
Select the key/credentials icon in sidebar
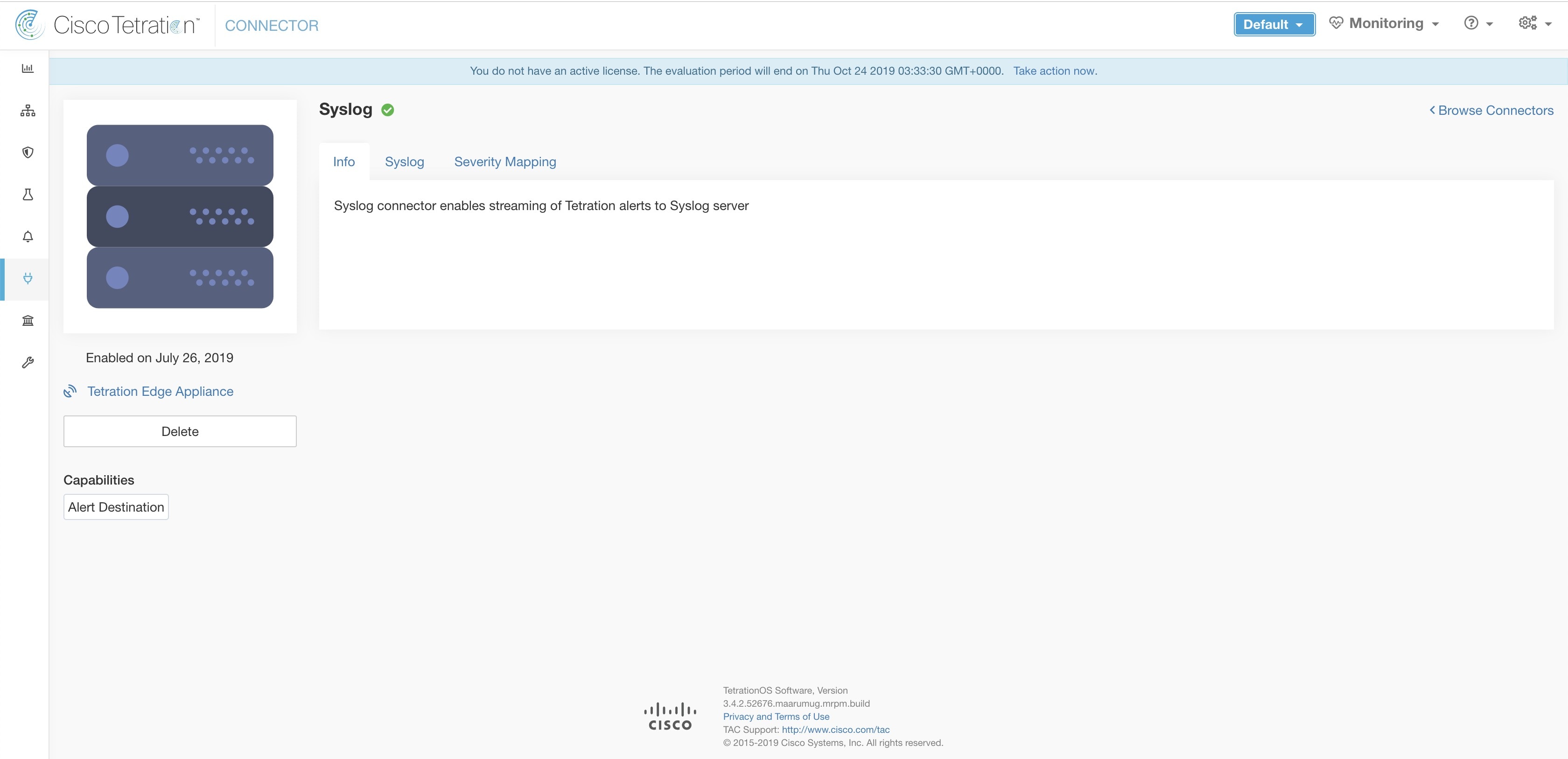(x=27, y=362)
